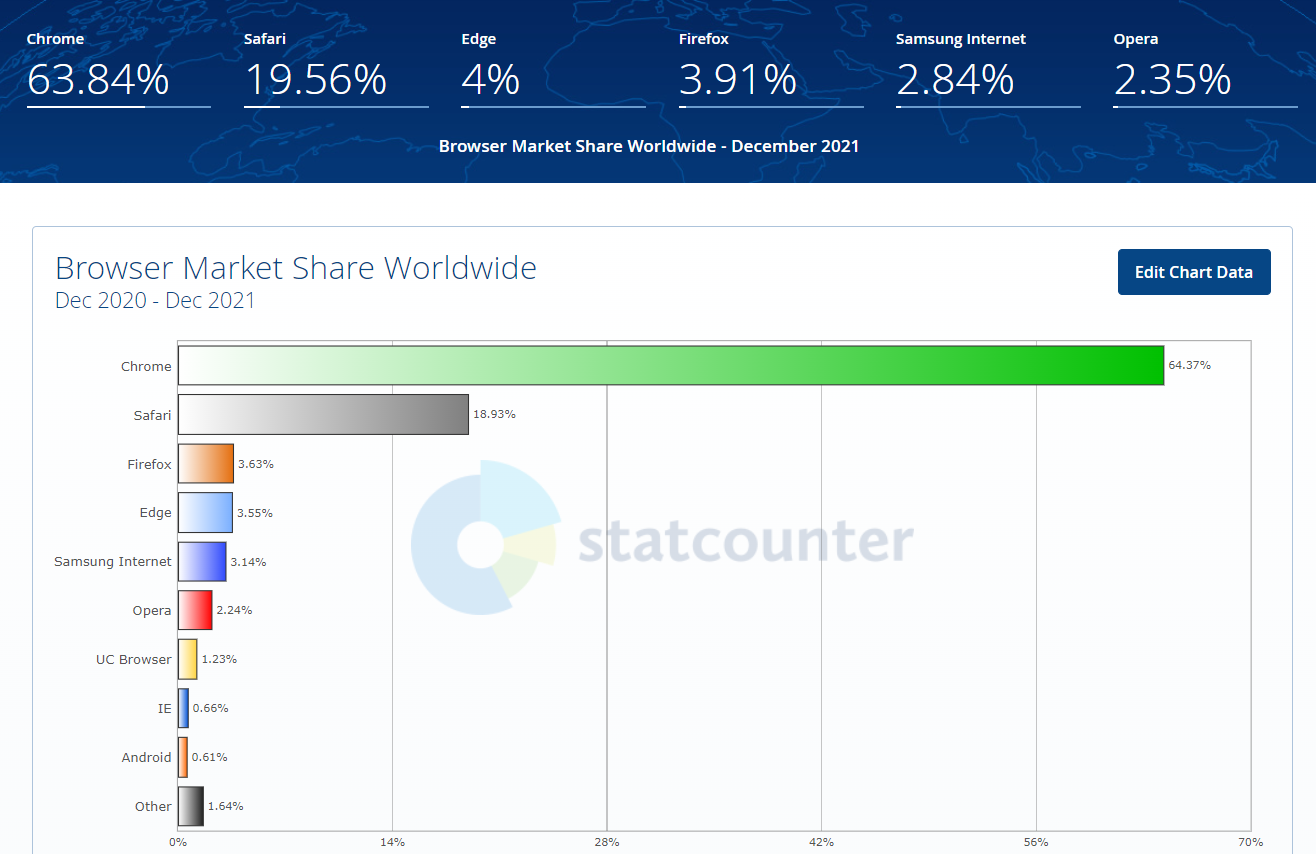Viewport: 1316px width, 854px height.
Task: Click the 3.55% value label
Action: click(x=255, y=513)
